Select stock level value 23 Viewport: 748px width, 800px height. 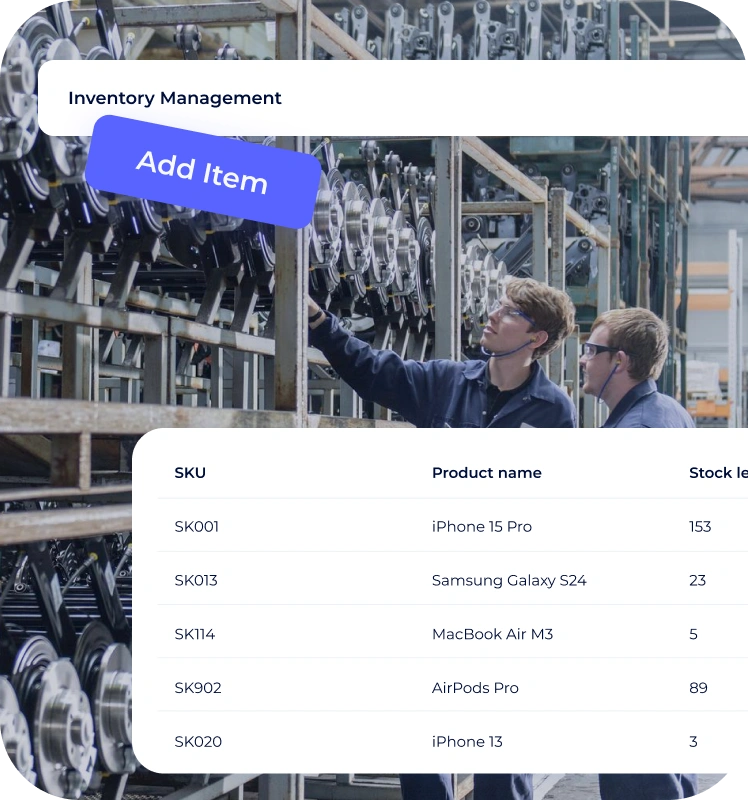pyautogui.click(x=697, y=581)
